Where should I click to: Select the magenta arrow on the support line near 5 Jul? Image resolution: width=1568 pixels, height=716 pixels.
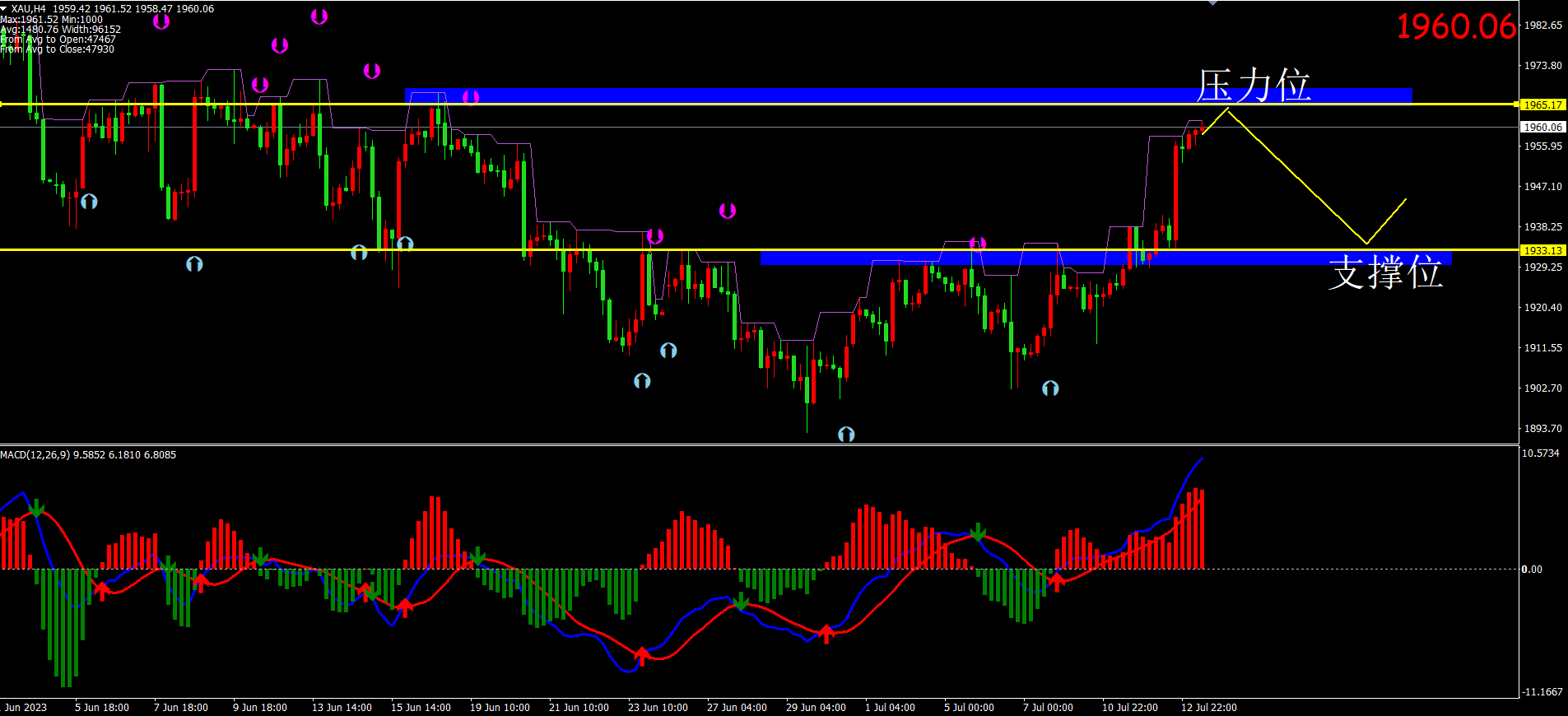pyautogui.click(x=978, y=244)
